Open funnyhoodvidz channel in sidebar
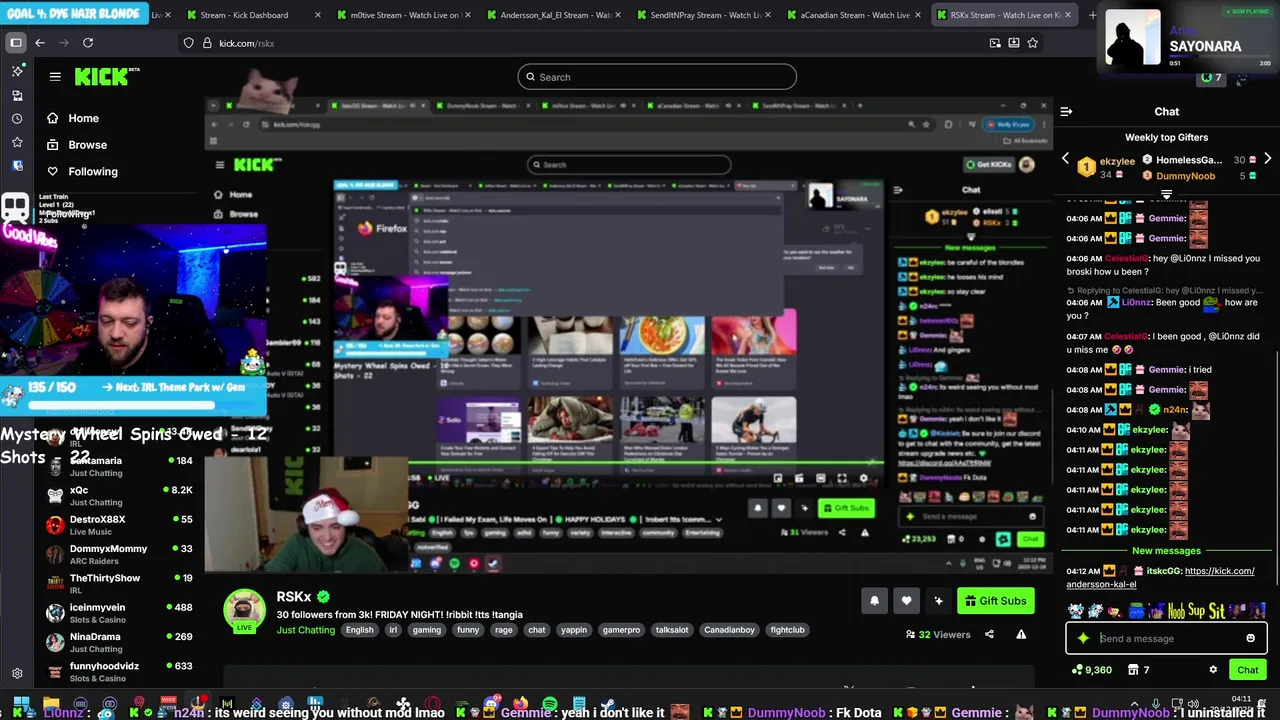 (x=120, y=671)
